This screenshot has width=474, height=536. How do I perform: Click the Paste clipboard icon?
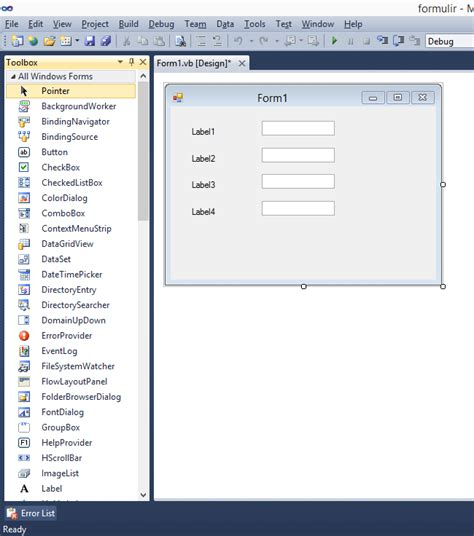pos(159,41)
